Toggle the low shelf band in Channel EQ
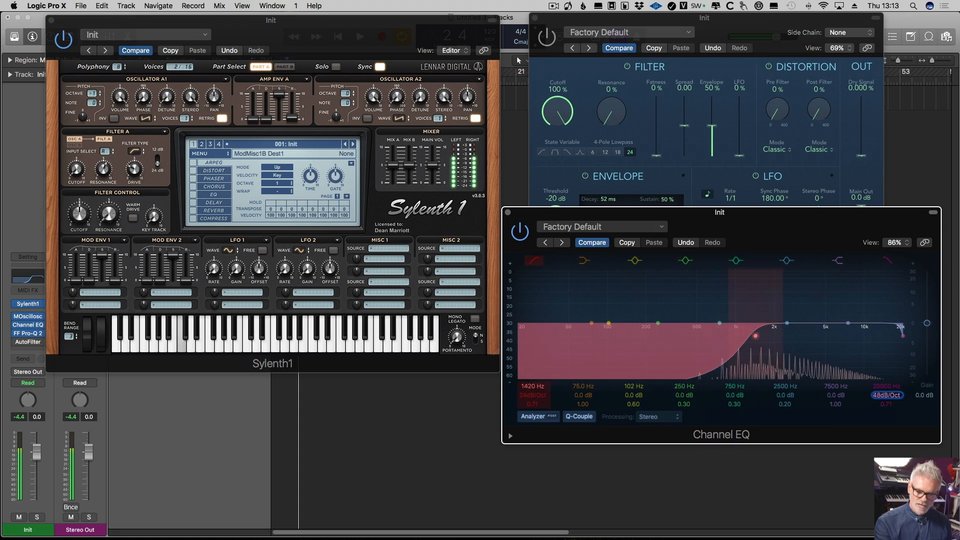This screenshot has height=540, width=960. (584, 261)
